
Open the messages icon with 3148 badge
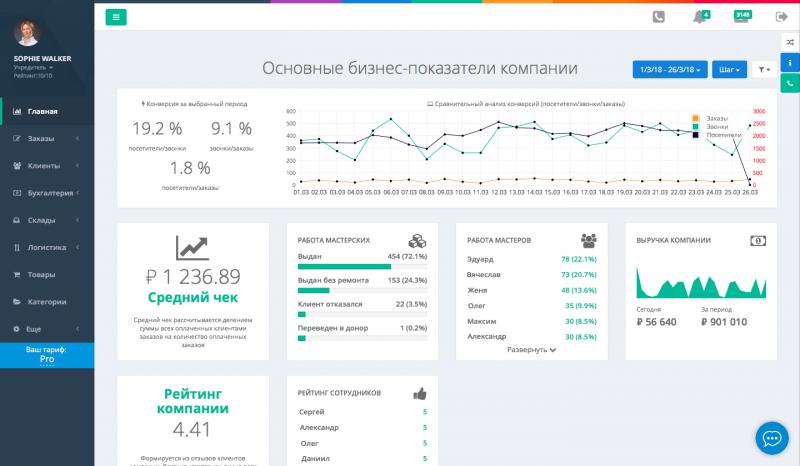click(741, 16)
